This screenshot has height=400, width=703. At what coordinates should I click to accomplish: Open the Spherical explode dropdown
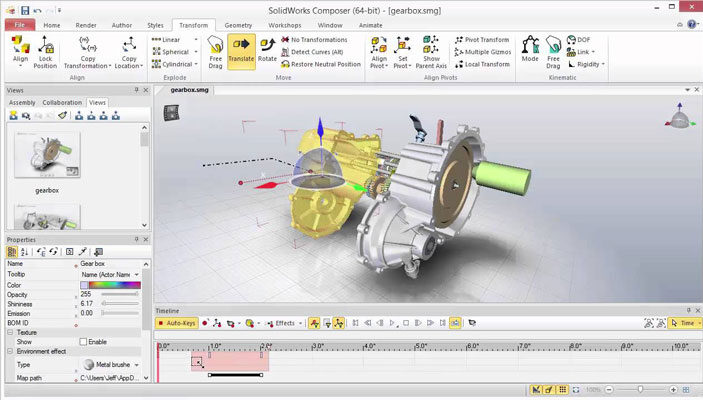196,52
